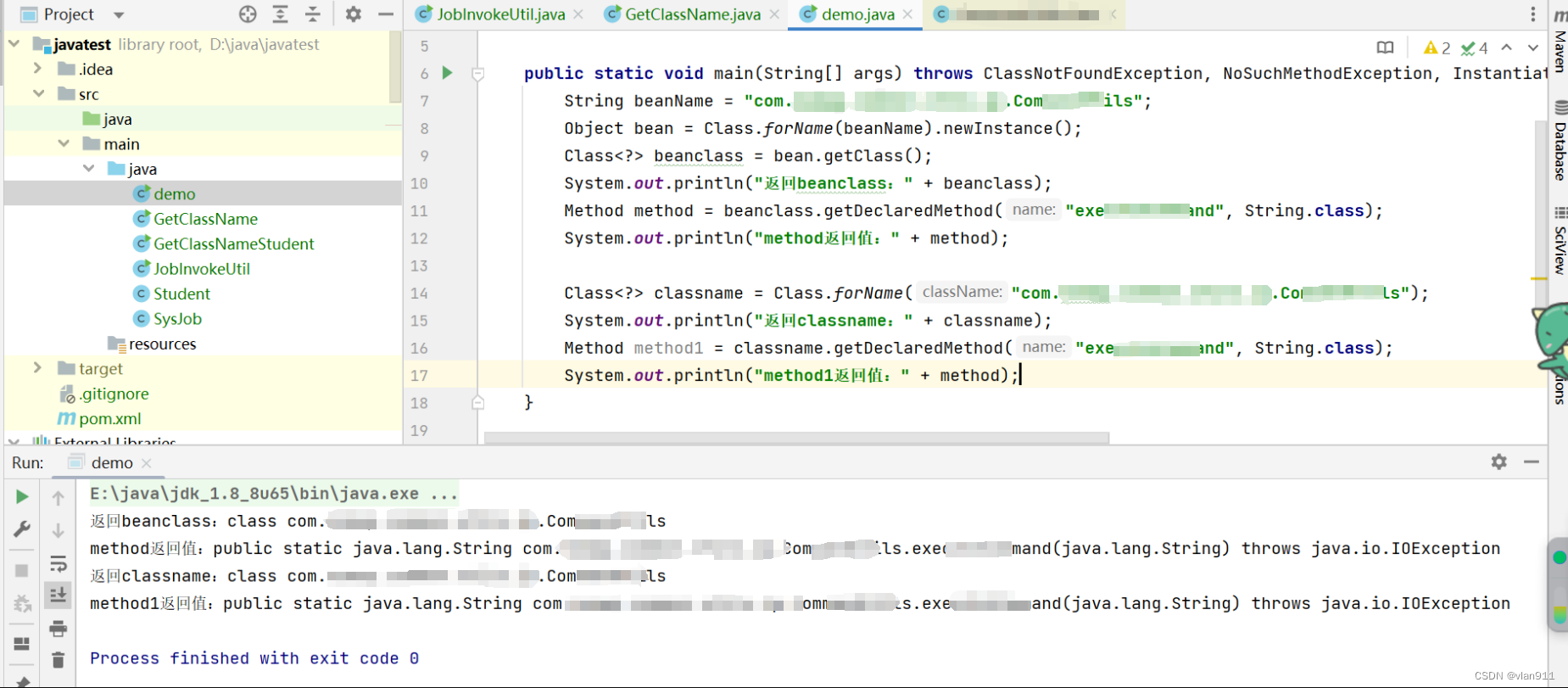Hide the Run tool window
Screen dimensions: 1568x688
(1532, 461)
